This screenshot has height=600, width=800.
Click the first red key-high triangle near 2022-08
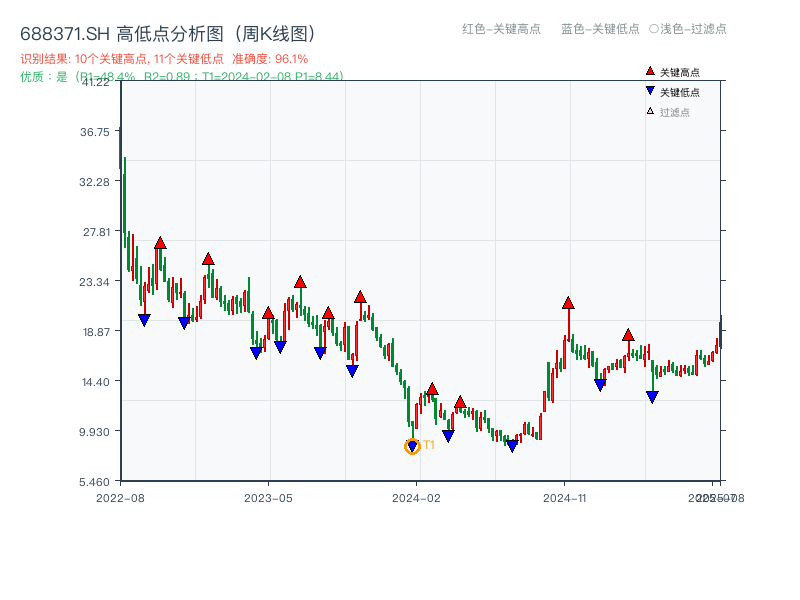click(159, 241)
